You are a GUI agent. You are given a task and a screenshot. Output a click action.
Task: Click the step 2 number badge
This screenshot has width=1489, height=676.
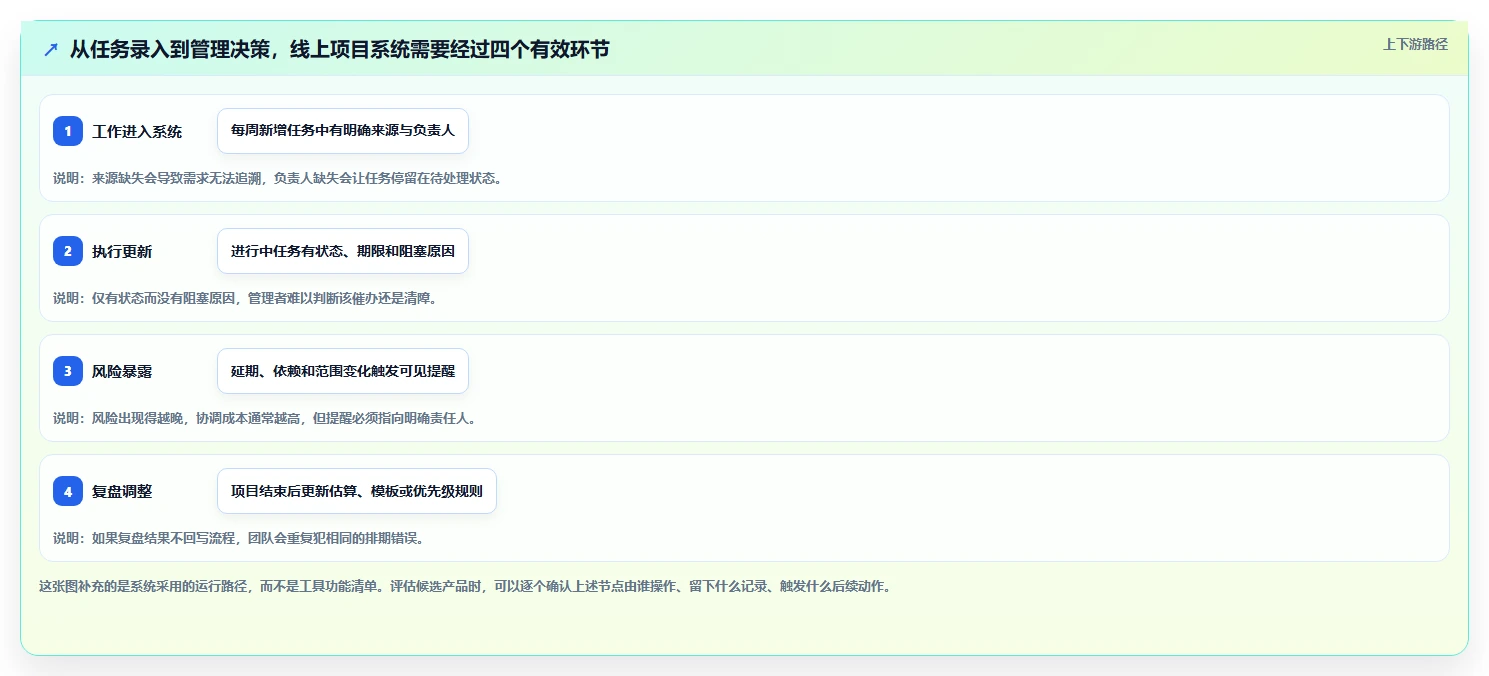(68, 251)
